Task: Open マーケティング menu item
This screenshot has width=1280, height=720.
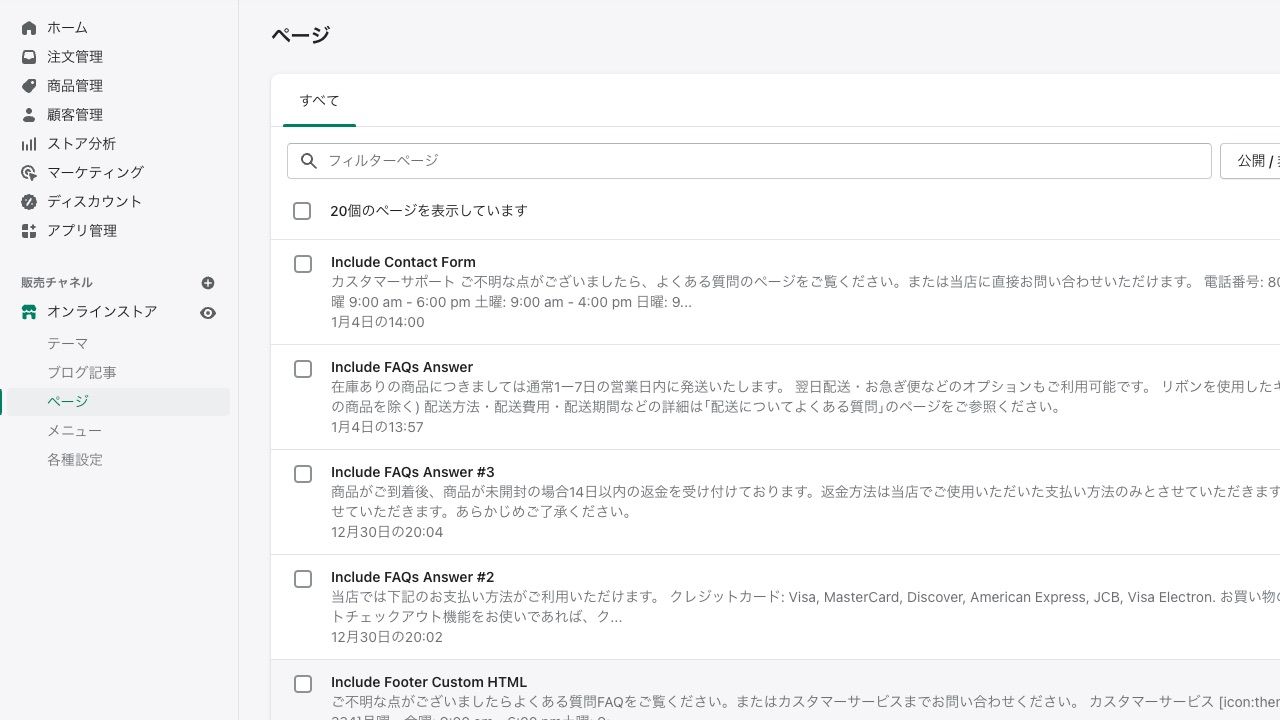Action: 95,173
